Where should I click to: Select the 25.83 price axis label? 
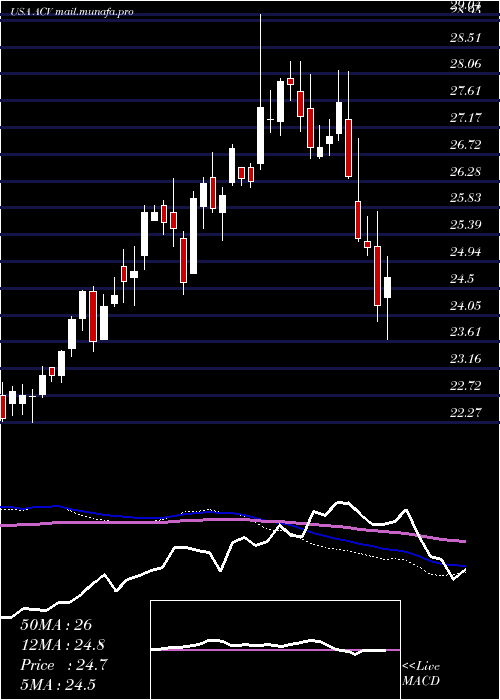(466, 198)
